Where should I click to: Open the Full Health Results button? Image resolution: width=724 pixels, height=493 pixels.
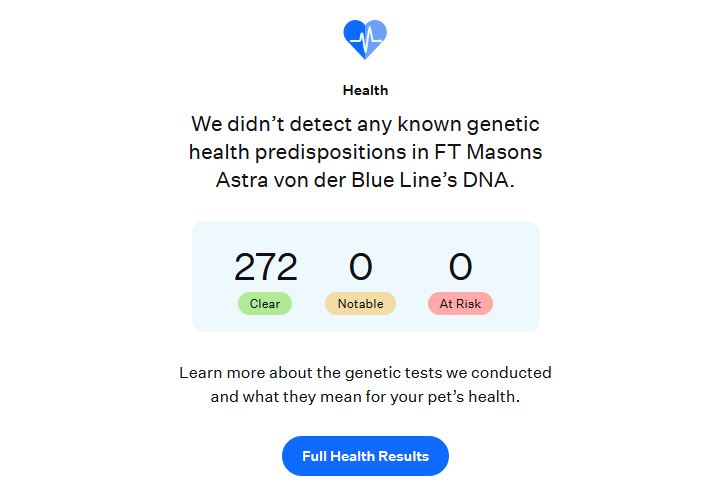tap(365, 456)
